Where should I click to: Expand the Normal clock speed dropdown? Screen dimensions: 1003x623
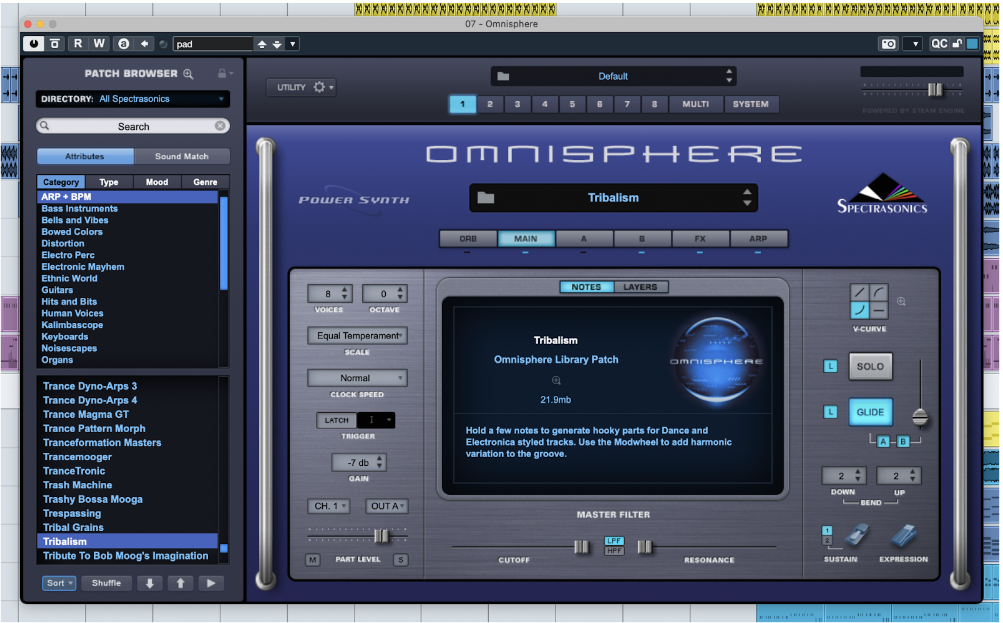(357, 378)
